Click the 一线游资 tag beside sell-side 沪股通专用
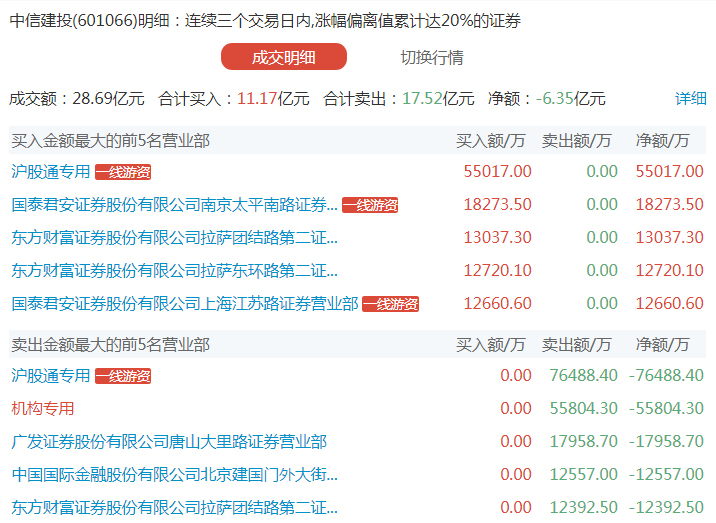Screen dimensions: 716x523 tap(123, 376)
